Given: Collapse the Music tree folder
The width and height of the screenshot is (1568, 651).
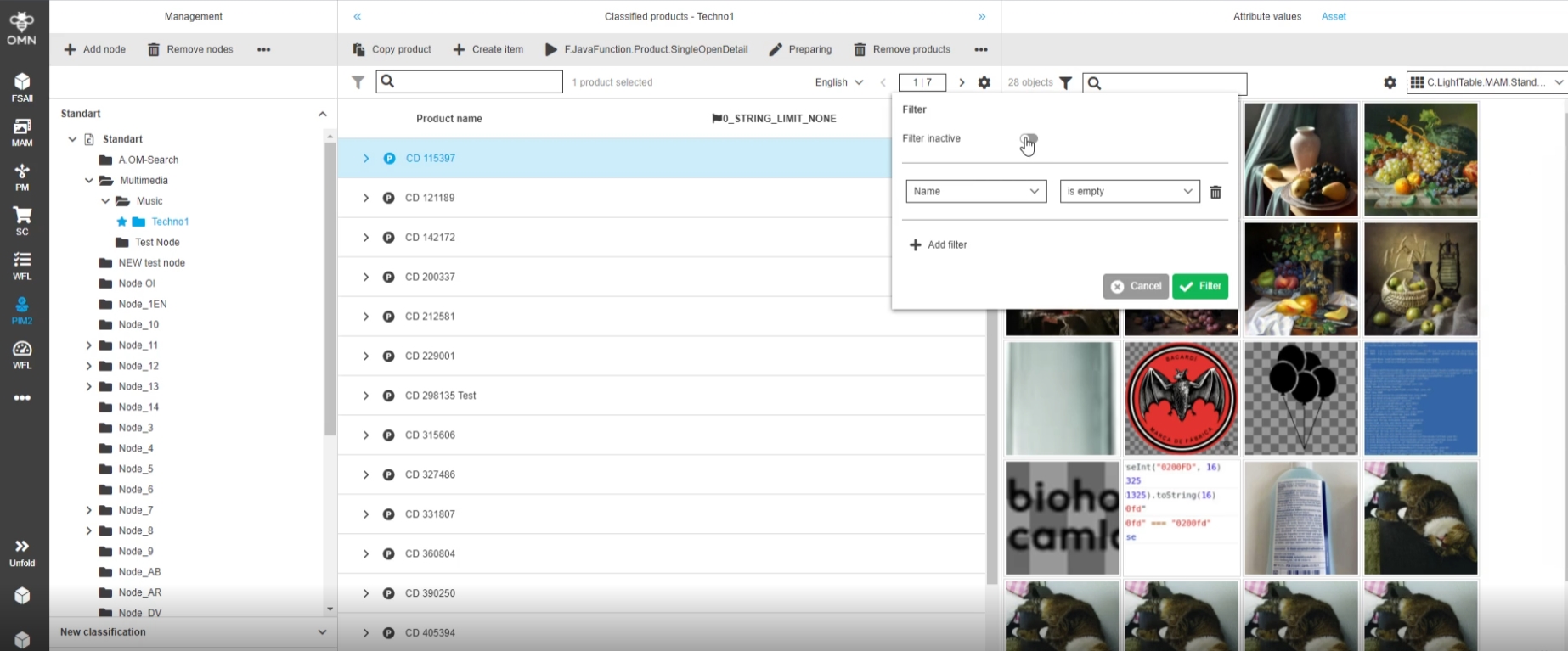Looking at the screenshot, I should coord(105,201).
